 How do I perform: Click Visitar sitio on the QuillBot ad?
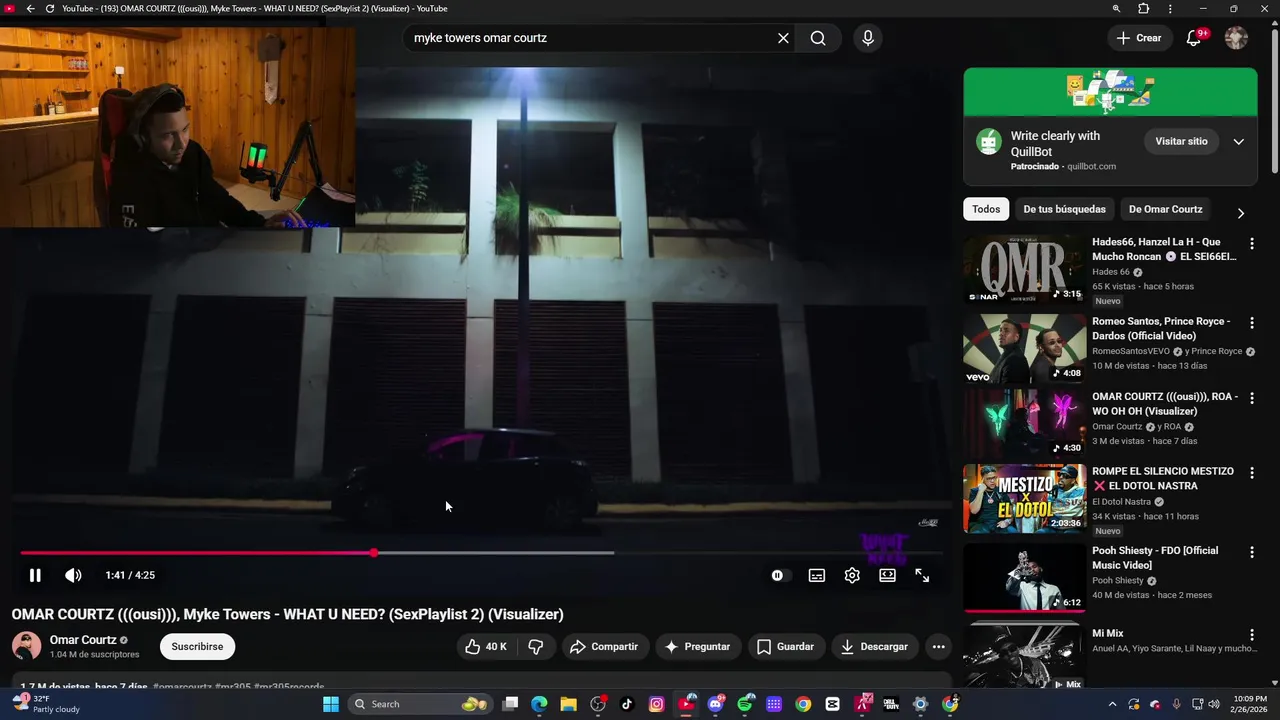coord(1181,141)
